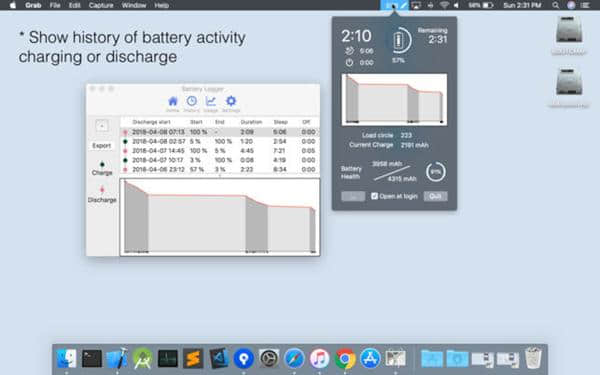Click the battery health percentage ring

click(x=435, y=172)
